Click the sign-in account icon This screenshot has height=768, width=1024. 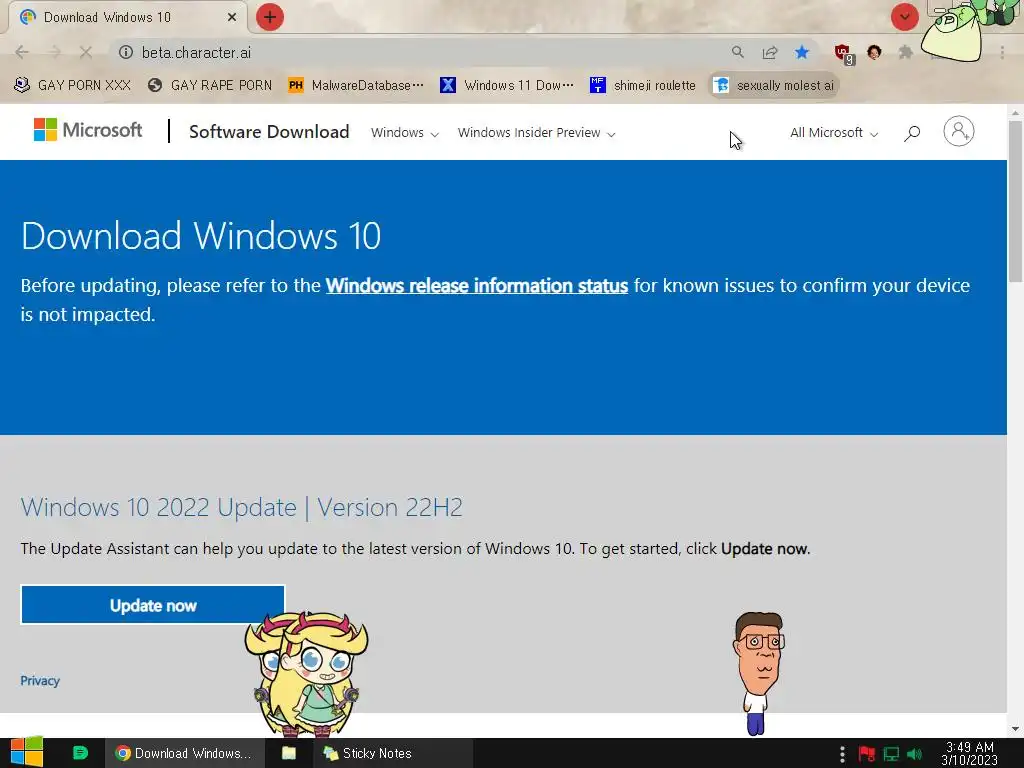tap(959, 131)
